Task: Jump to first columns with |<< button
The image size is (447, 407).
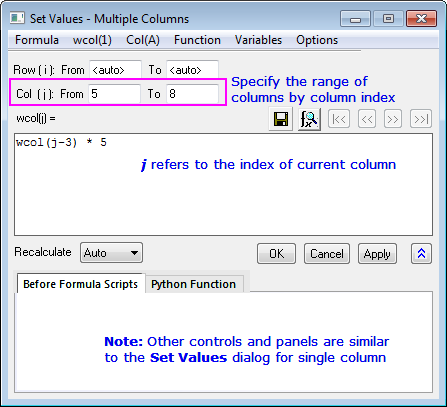Action: tap(339, 119)
